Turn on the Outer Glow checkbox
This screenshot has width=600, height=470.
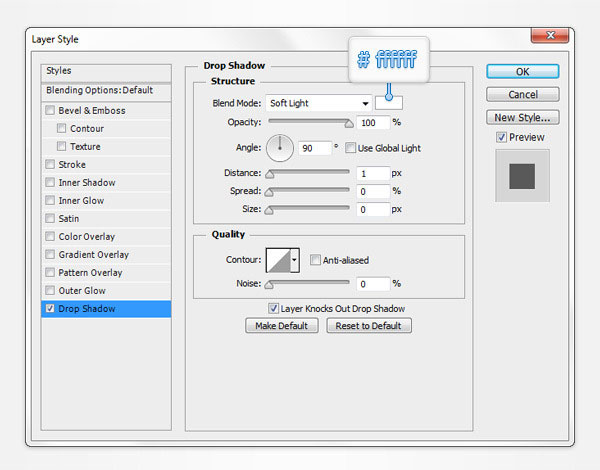pyautogui.click(x=50, y=290)
